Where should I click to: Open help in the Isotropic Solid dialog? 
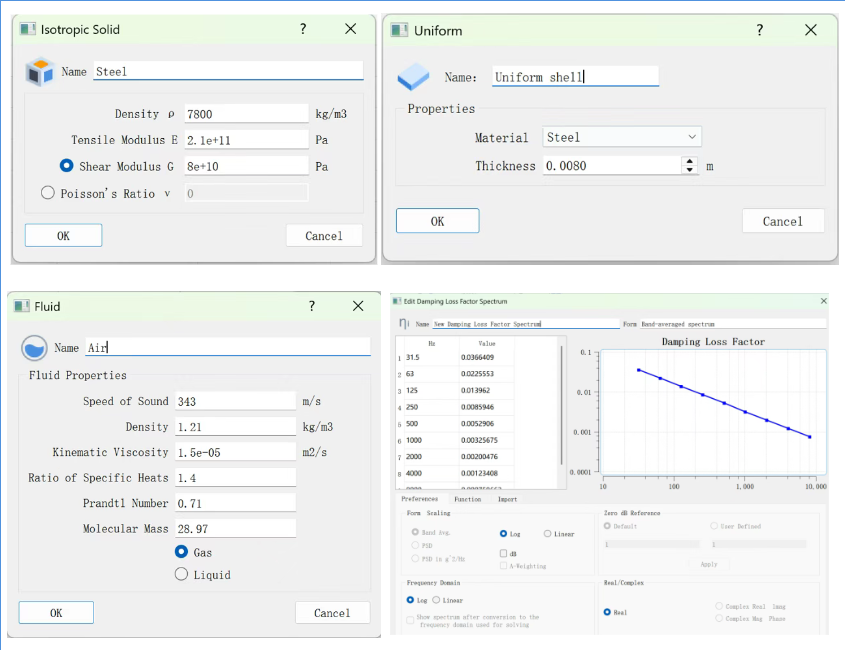pos(303,29)
